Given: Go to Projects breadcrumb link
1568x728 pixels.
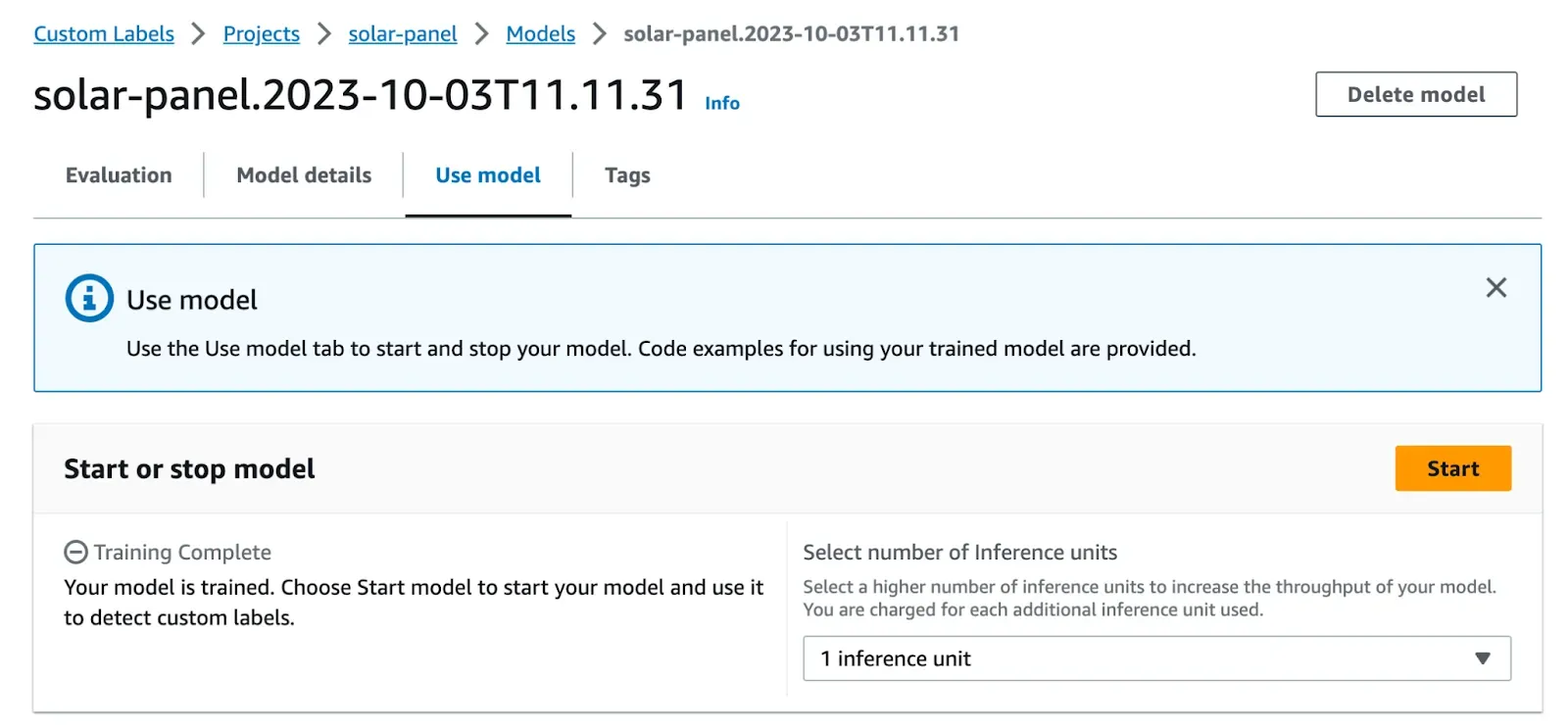Looking at the screenshot, I should click(262, 33).
